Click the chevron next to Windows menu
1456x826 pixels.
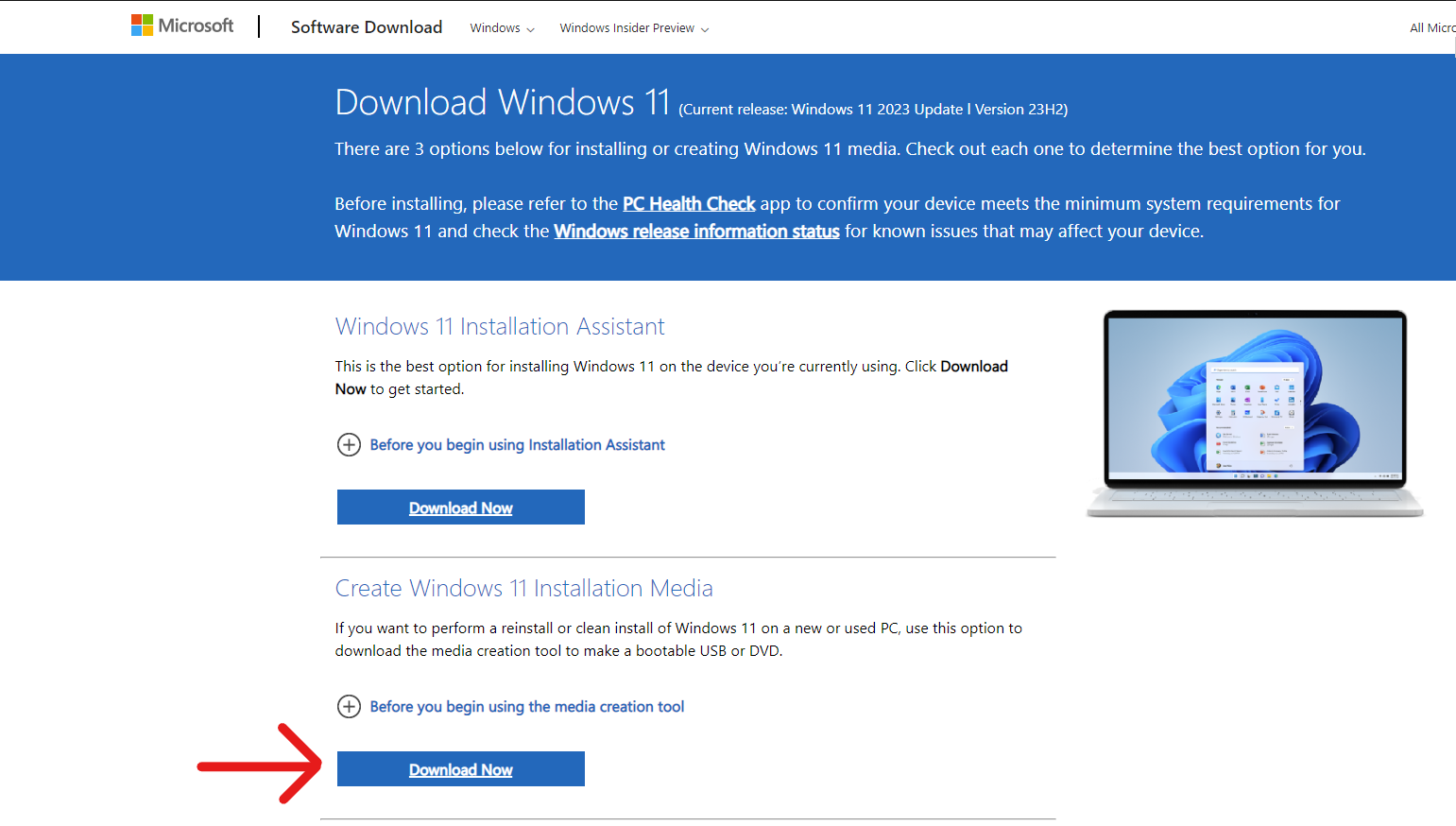tap(531, 28)
